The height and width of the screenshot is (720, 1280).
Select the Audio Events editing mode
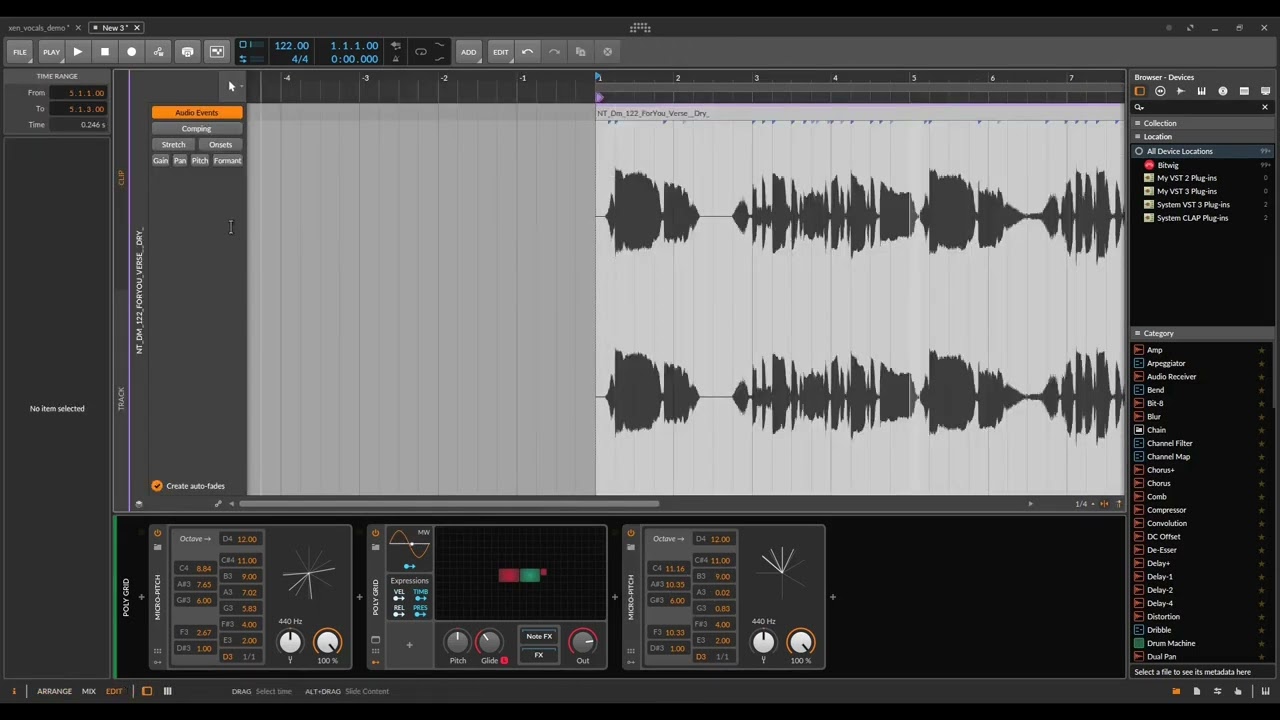pyautogui.click(x=197, y=113)
